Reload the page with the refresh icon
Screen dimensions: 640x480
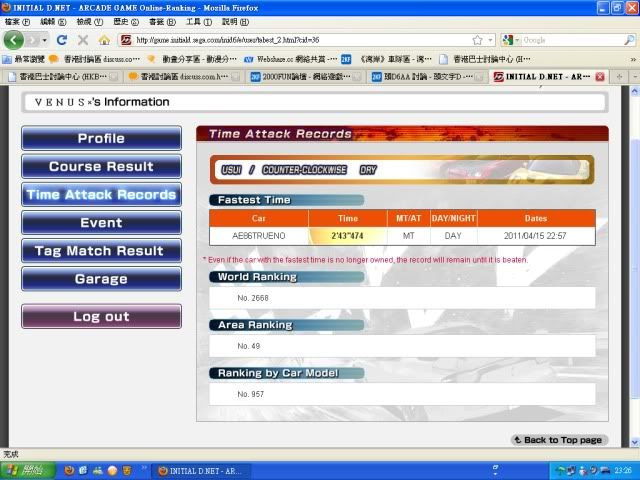(x=62, y=40)
